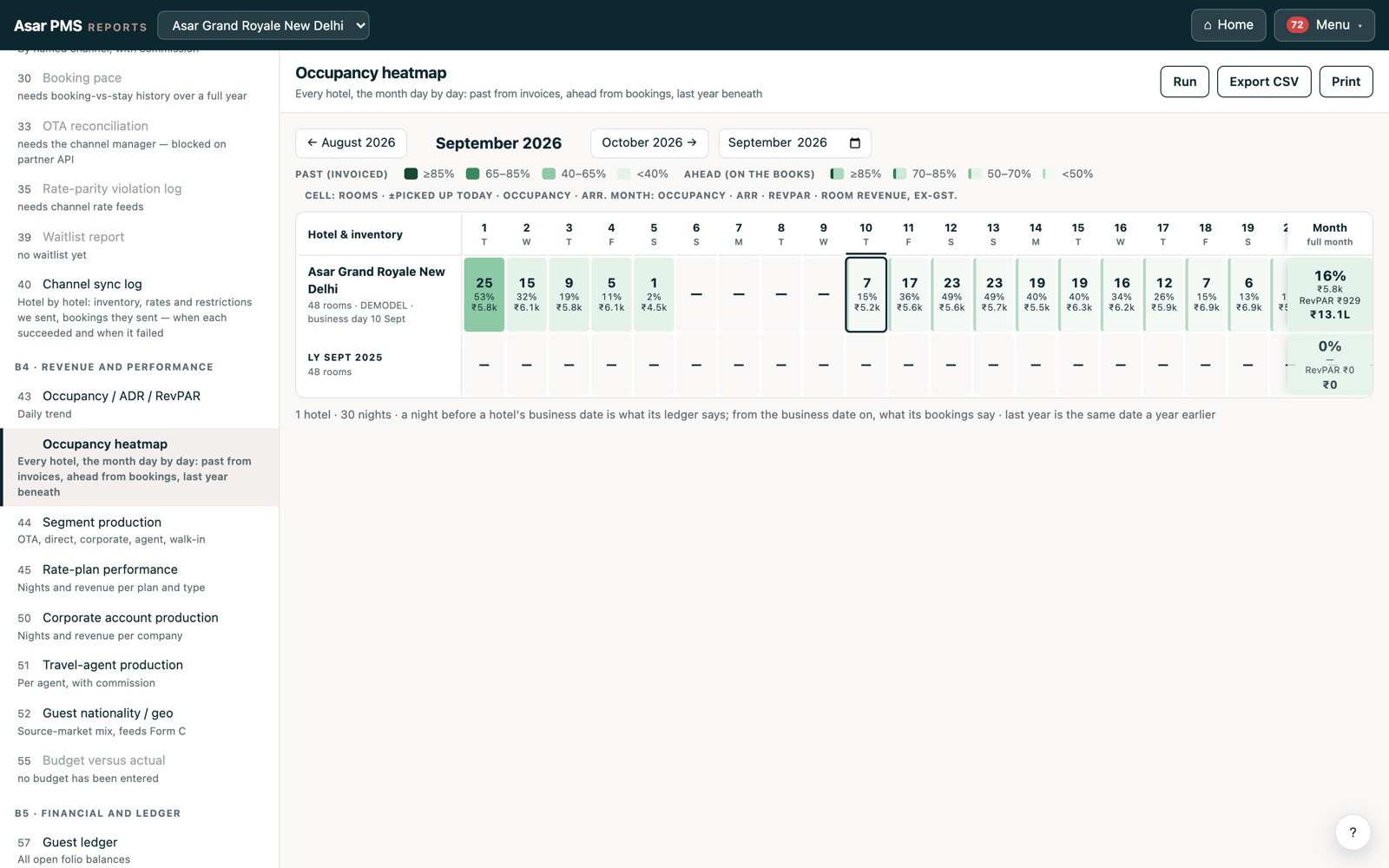Screen dimensions: 1389x868
Task: Open Booking pace report entry
Action: 139,86
